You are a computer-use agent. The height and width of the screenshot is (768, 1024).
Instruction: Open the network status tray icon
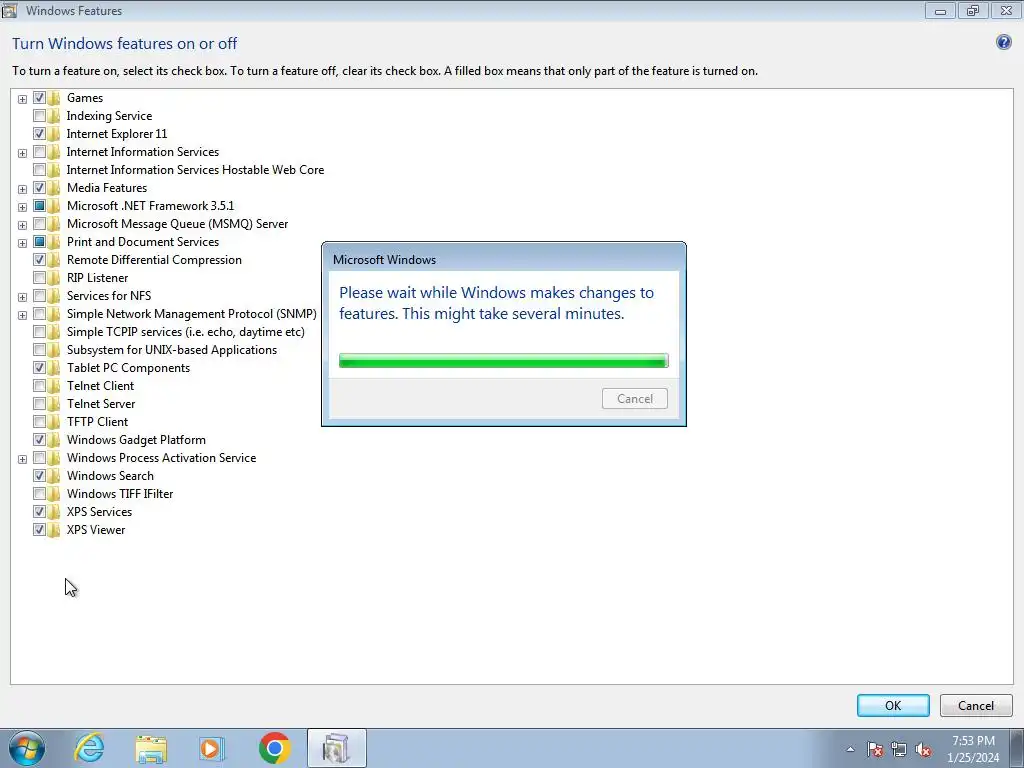899,749
